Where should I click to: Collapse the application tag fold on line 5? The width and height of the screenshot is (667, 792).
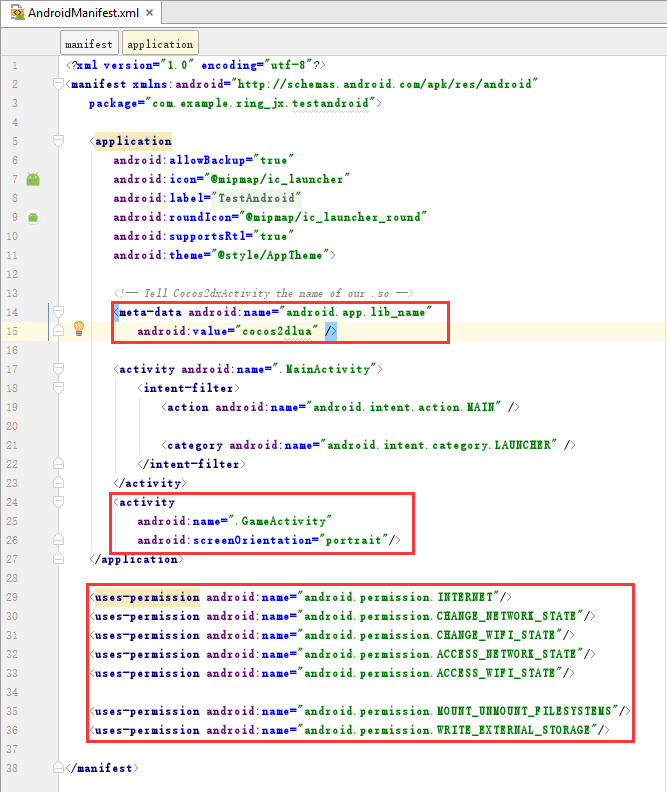point(58,140)
